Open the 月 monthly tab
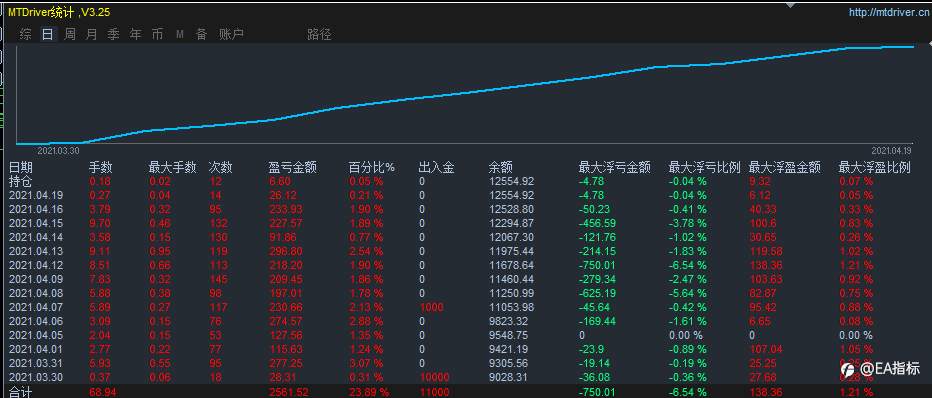The image size is (932, 398). (x=91, y=34)
